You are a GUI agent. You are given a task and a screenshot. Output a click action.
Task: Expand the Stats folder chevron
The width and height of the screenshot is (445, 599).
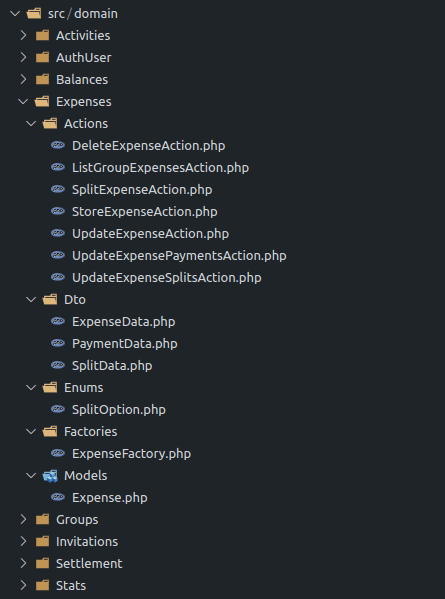23,585
